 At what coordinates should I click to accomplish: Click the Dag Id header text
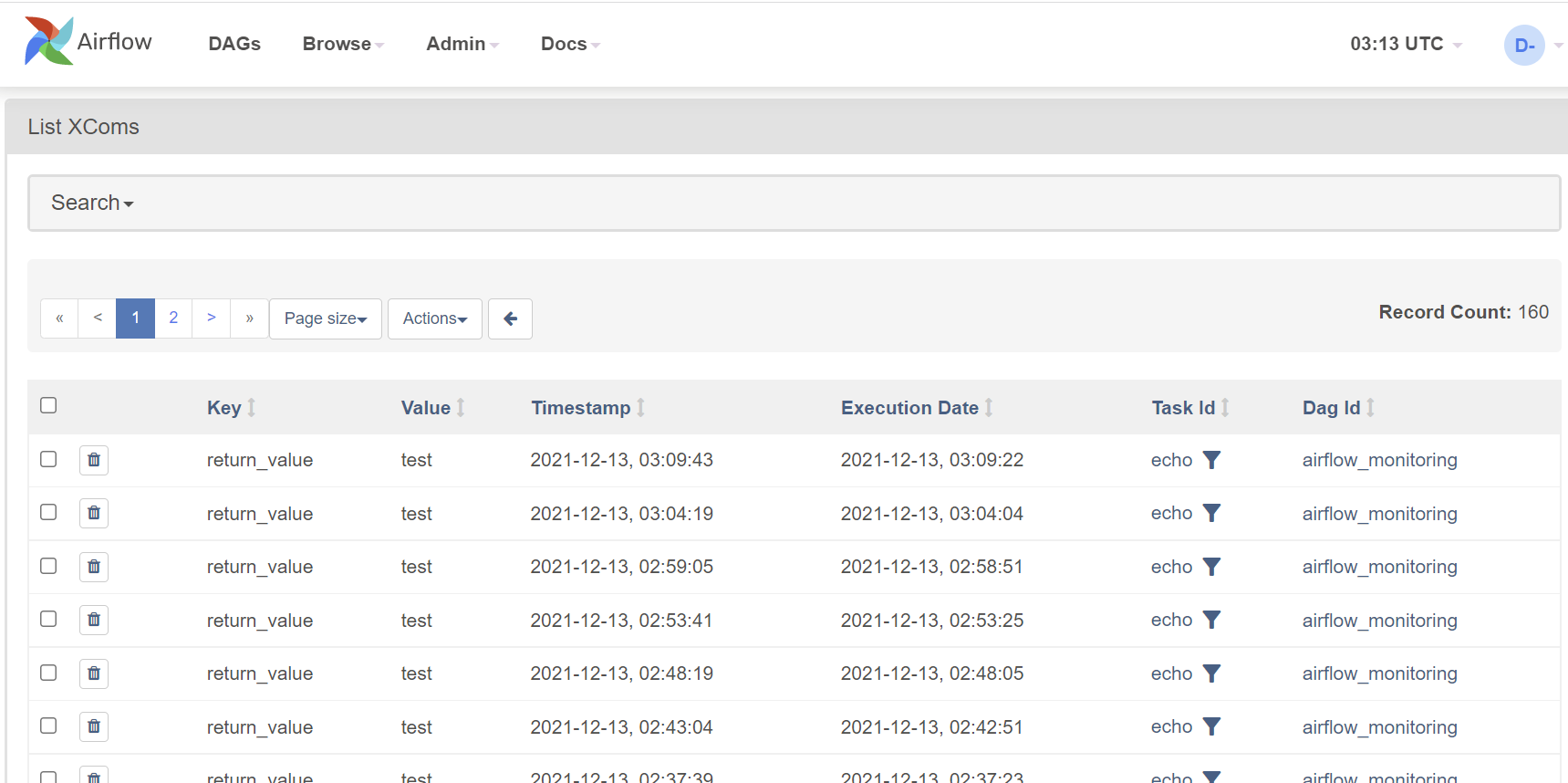pyautogui.click(x=1331, y=408)
